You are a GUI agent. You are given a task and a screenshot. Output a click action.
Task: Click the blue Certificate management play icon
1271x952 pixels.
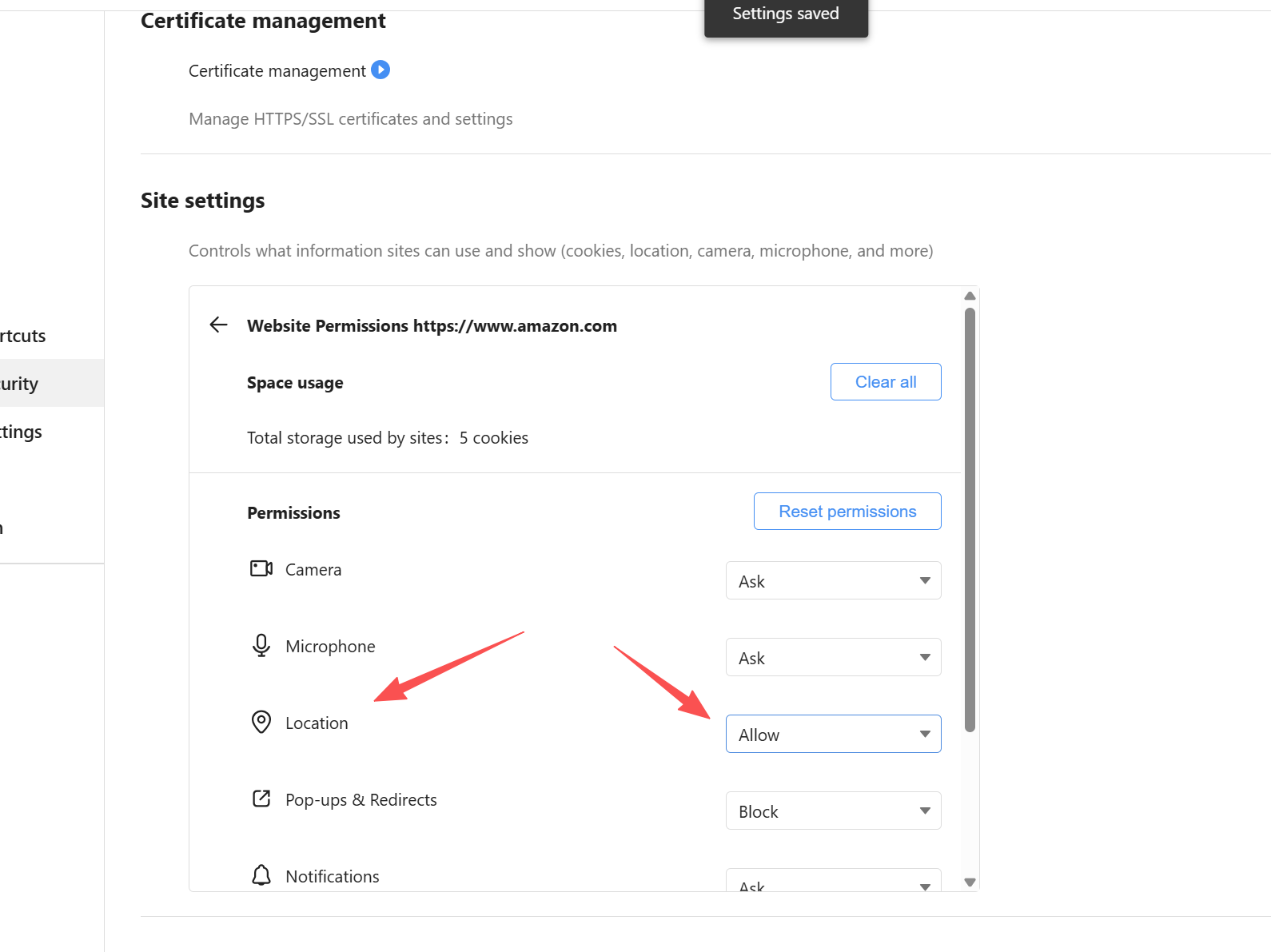click(x=381, y=70)
